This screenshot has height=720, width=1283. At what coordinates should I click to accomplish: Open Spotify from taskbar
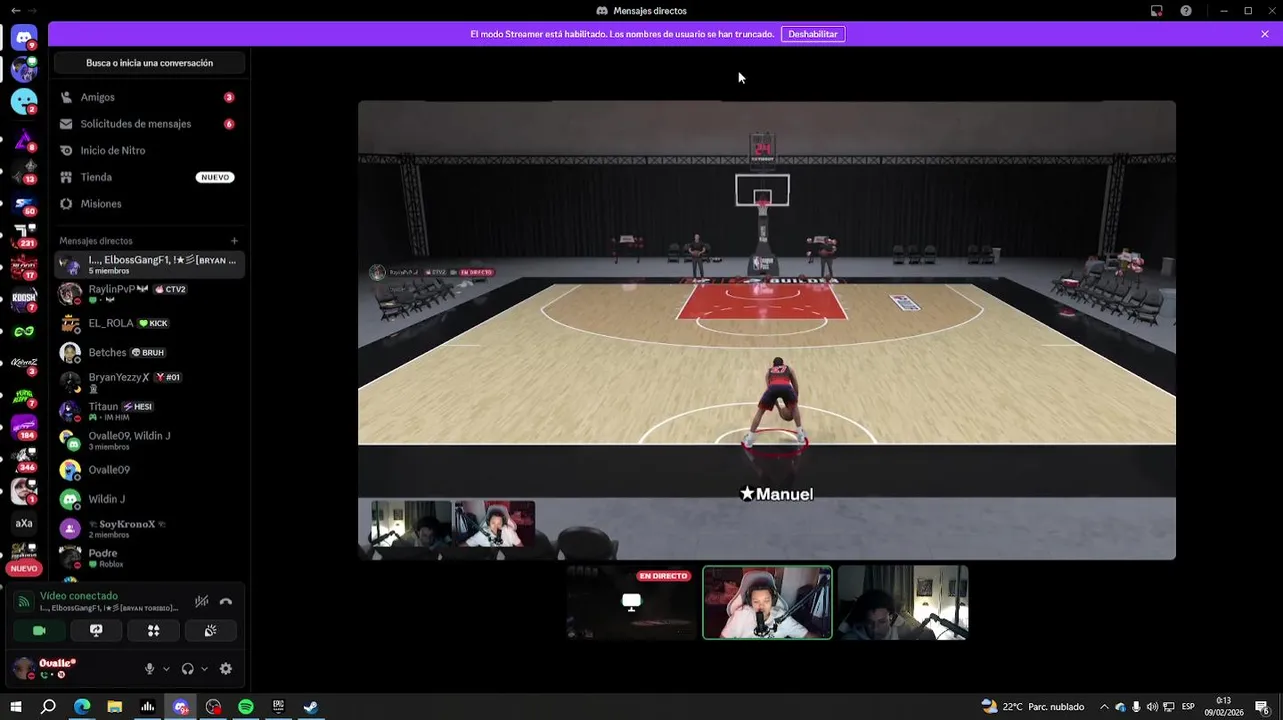(246, 707)
